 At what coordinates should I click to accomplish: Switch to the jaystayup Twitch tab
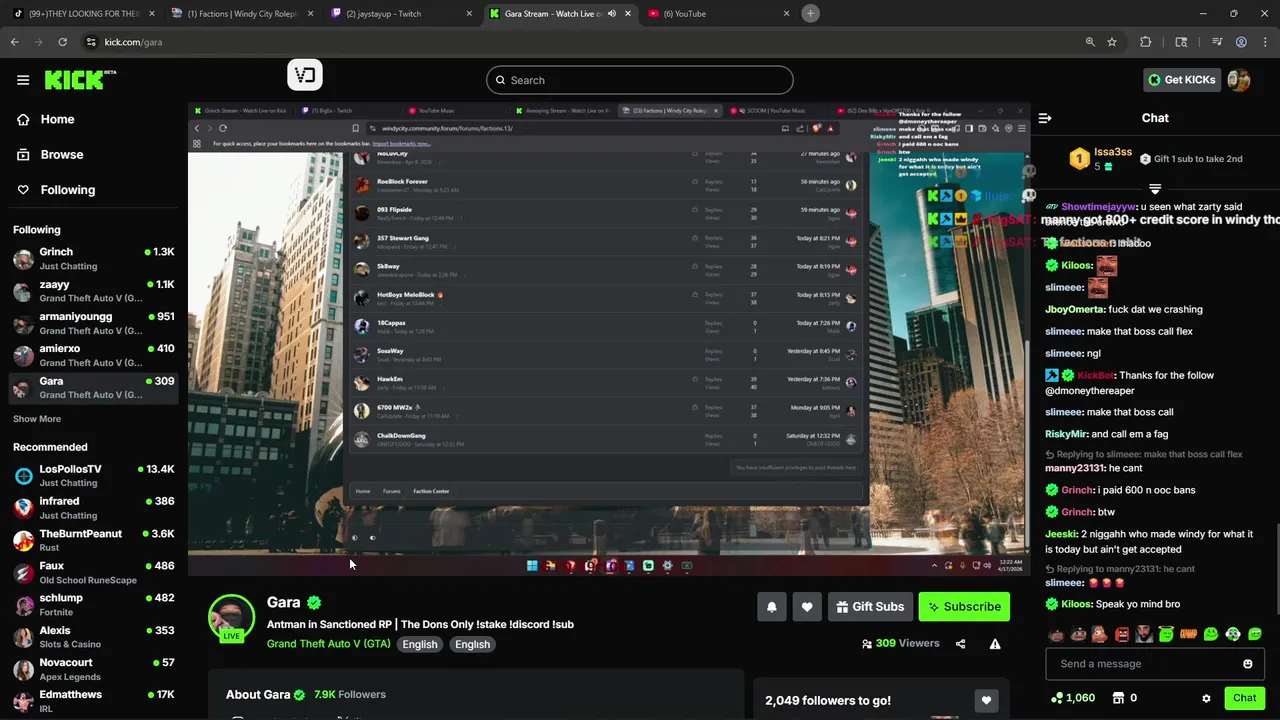coord(401,13)
